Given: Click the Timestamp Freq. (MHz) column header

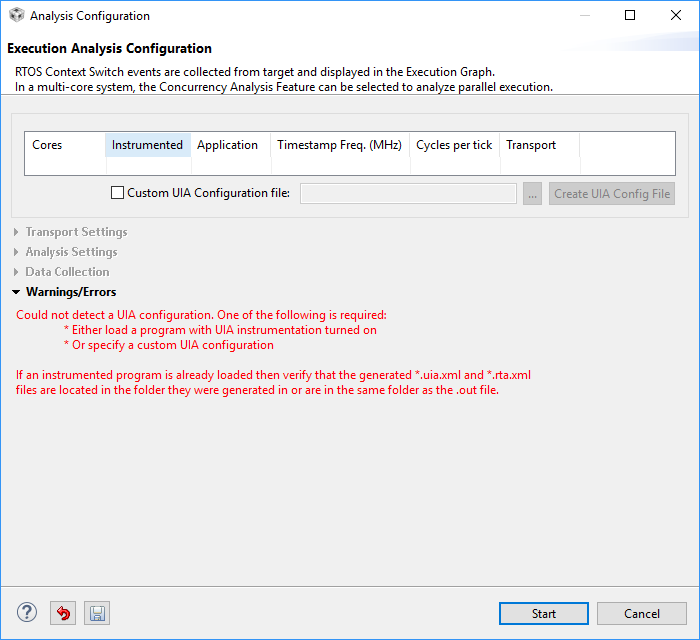Looking at the screenshot, I should pyautogui.click(x=339, y=145).
